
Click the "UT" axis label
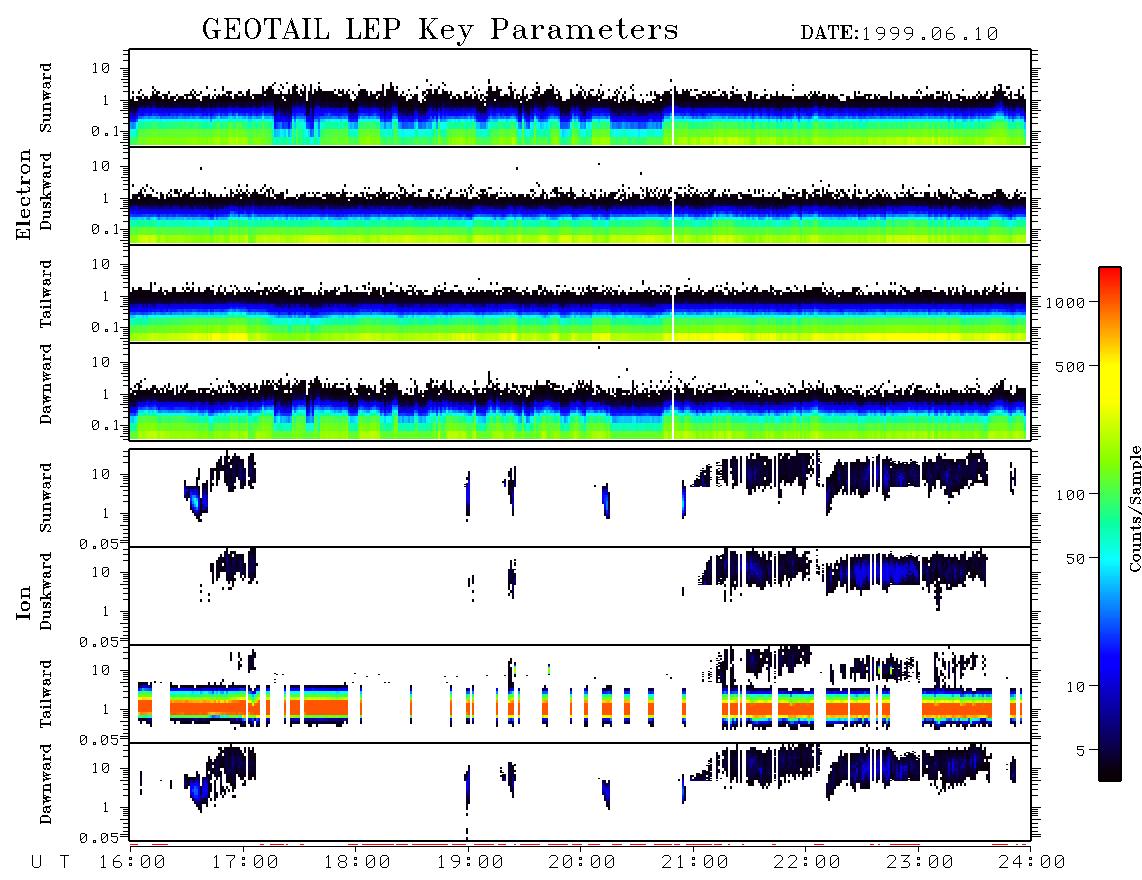click(50, 862)
